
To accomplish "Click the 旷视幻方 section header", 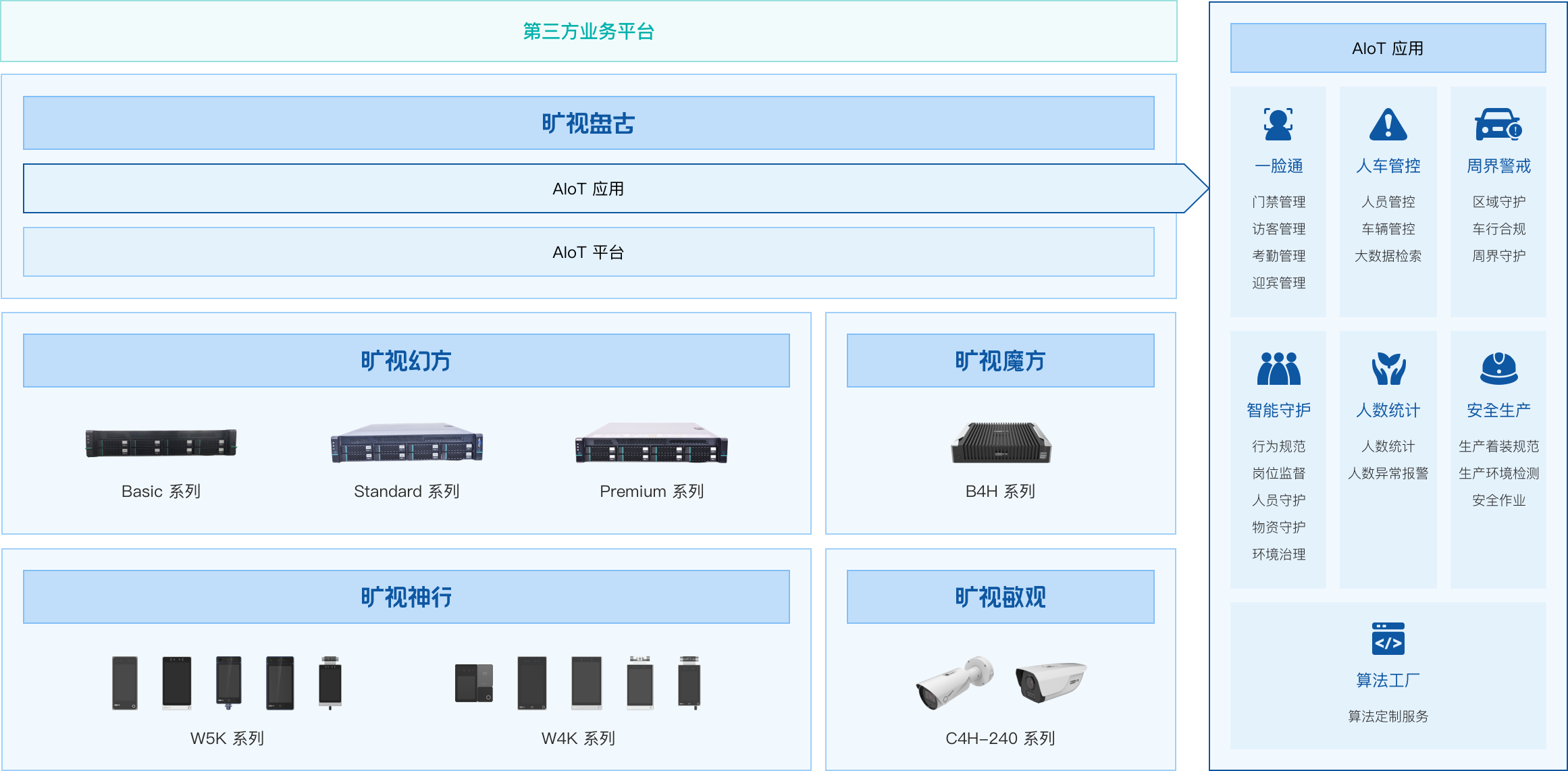I will [x=406, y=361].
